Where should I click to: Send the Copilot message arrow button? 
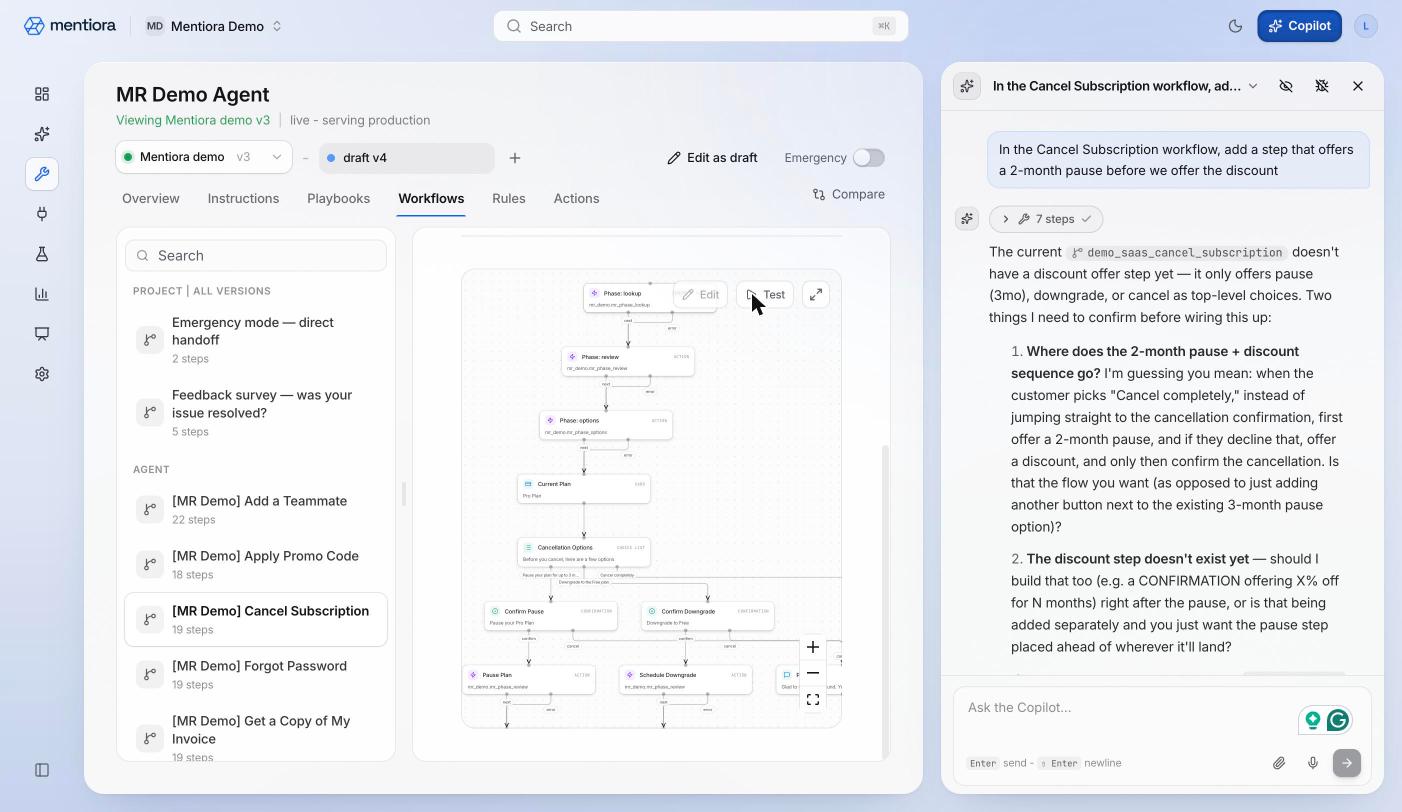point(1347,763)
